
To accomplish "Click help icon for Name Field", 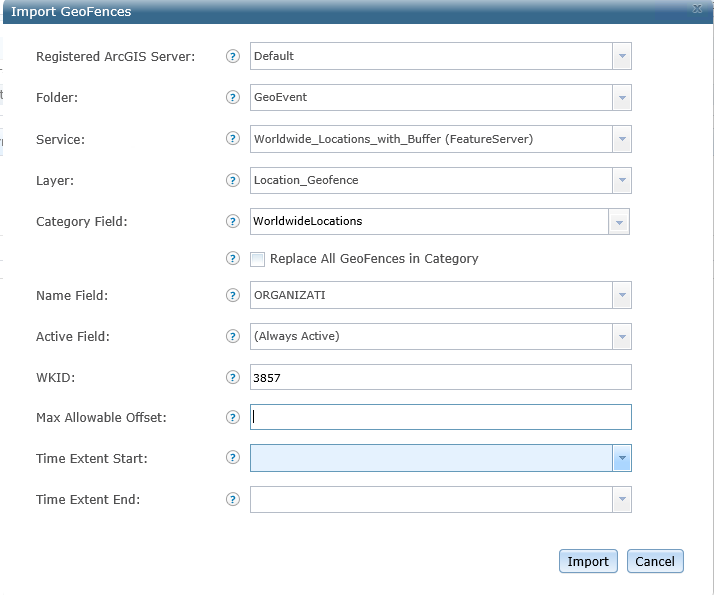I will coord(233,295).
